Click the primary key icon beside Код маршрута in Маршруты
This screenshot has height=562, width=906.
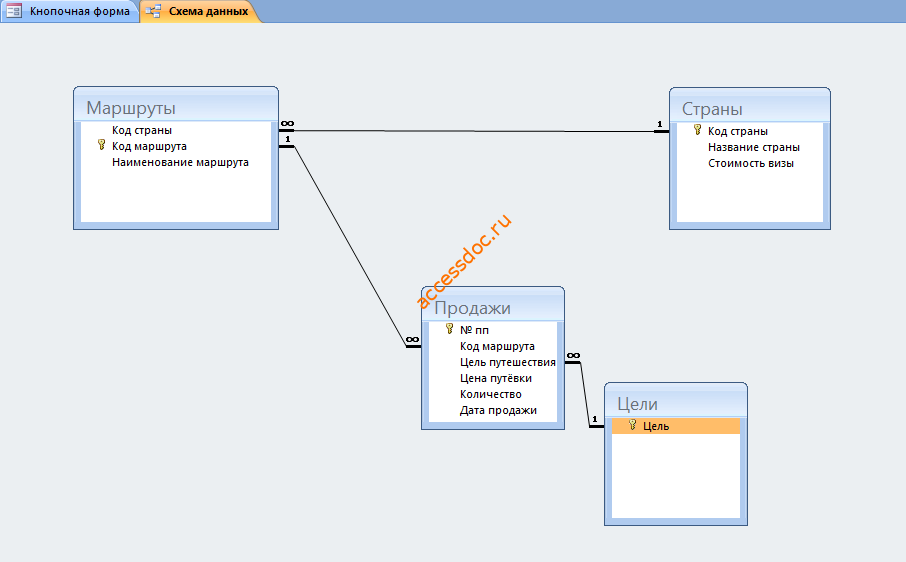coord(102,145)
